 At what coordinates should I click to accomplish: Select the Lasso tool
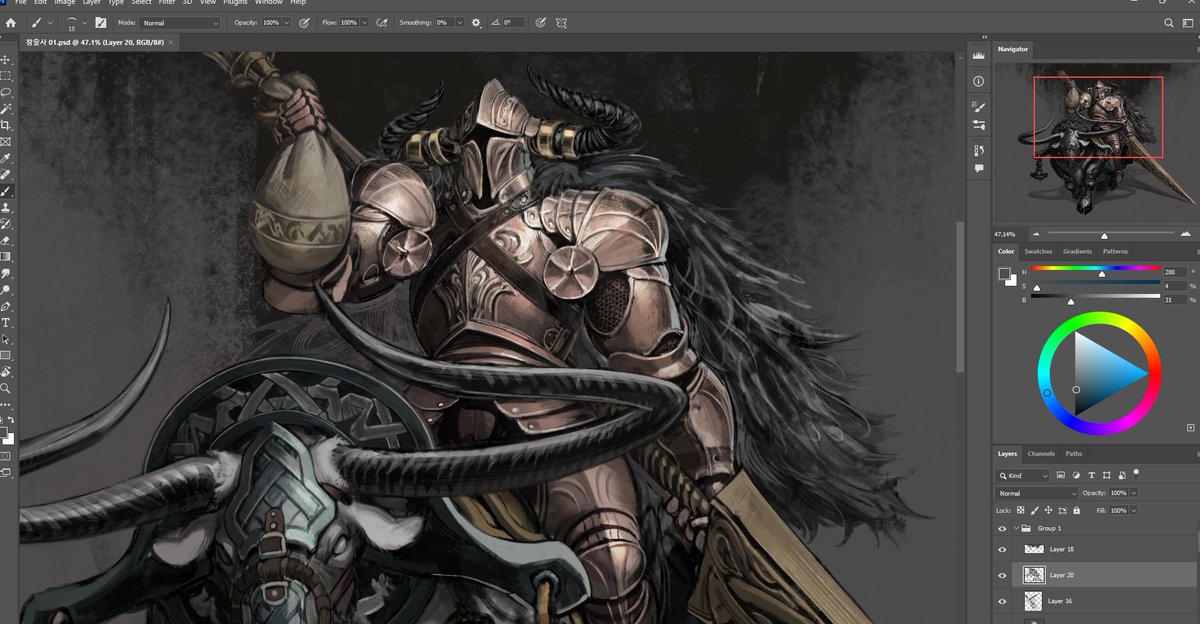point(6,92)
